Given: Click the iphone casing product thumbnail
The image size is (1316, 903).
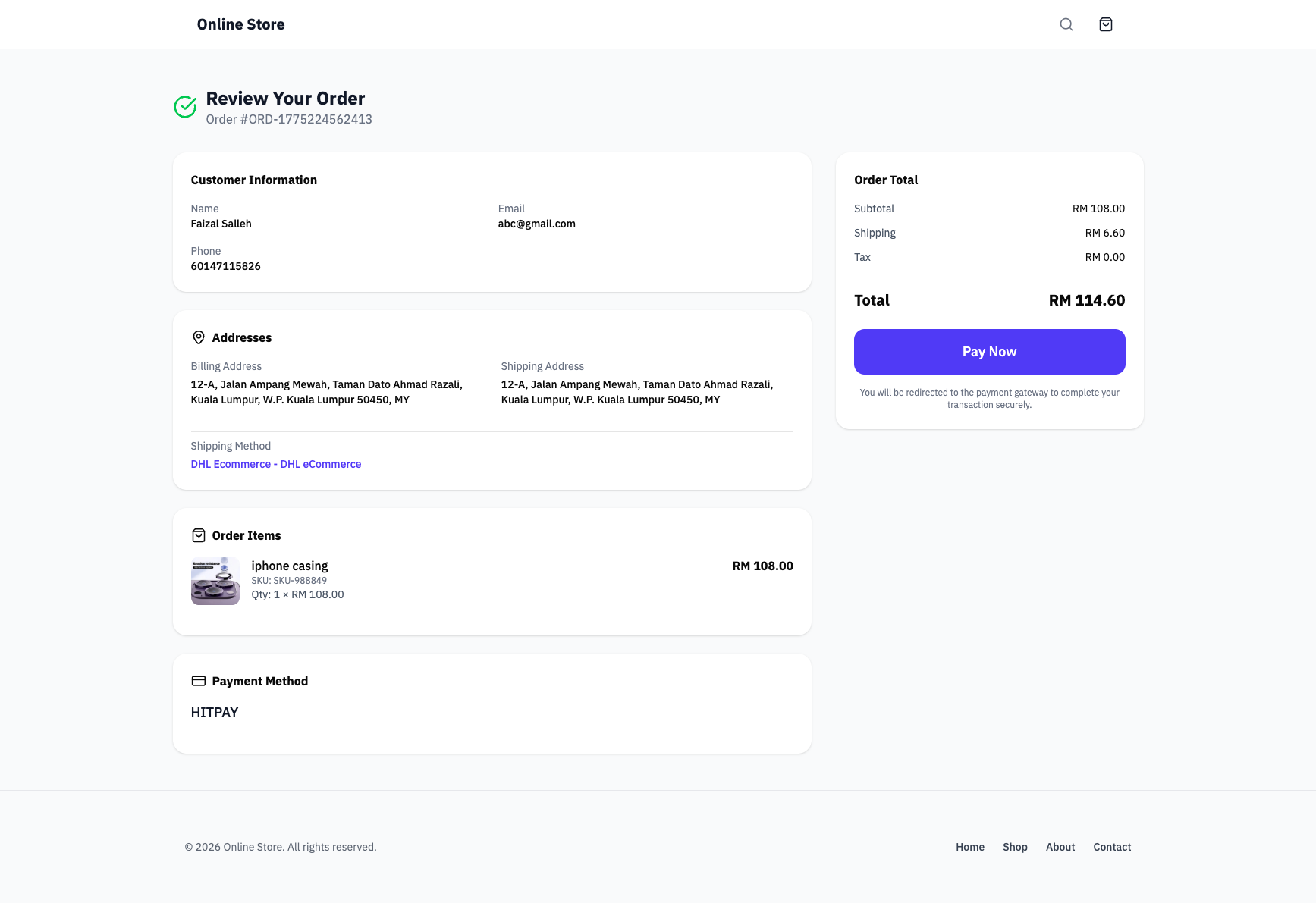Looking at the screenshot, I should point(215,580).
